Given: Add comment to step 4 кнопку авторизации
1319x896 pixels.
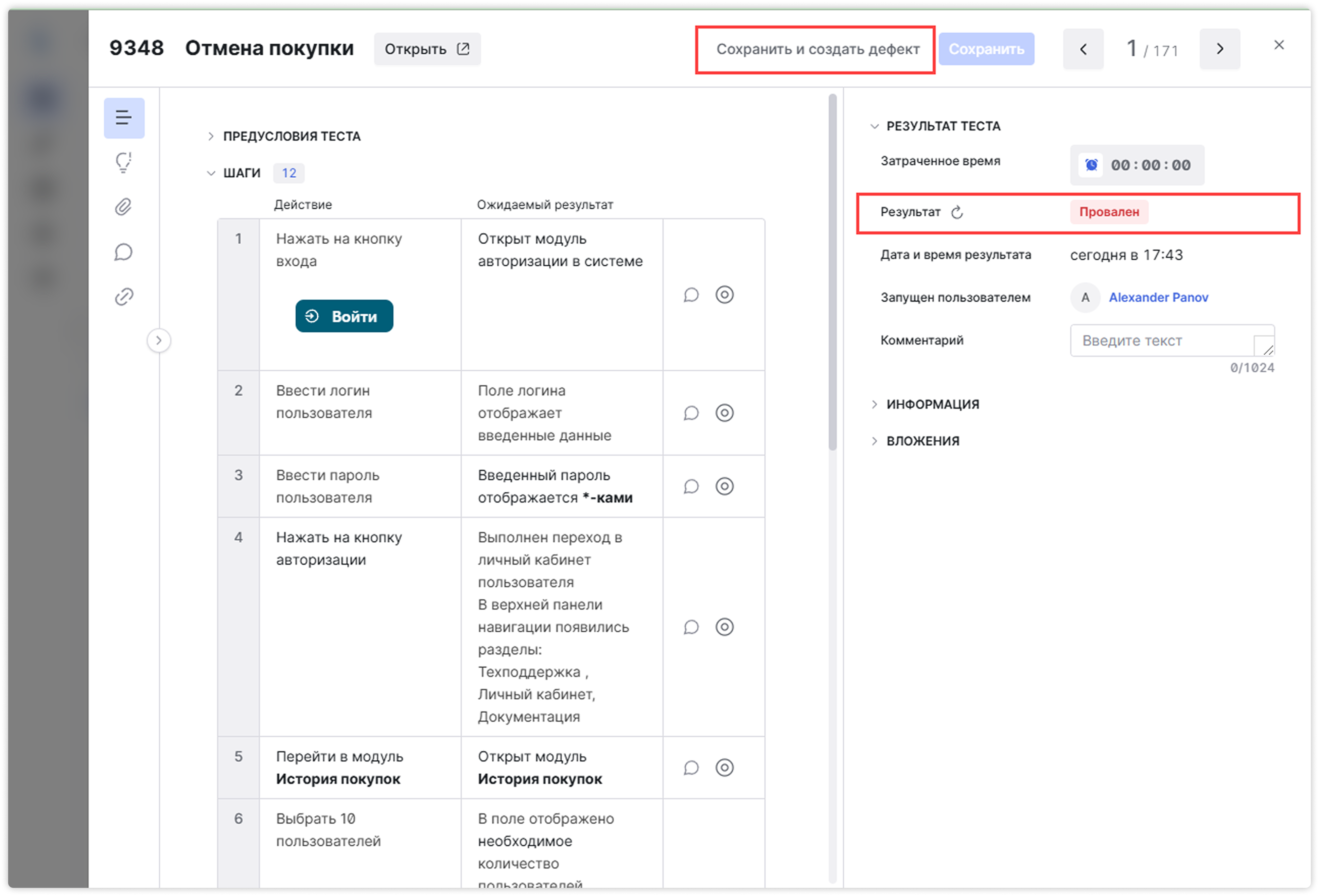Looking at the screenshot, I should coord(691,627).
